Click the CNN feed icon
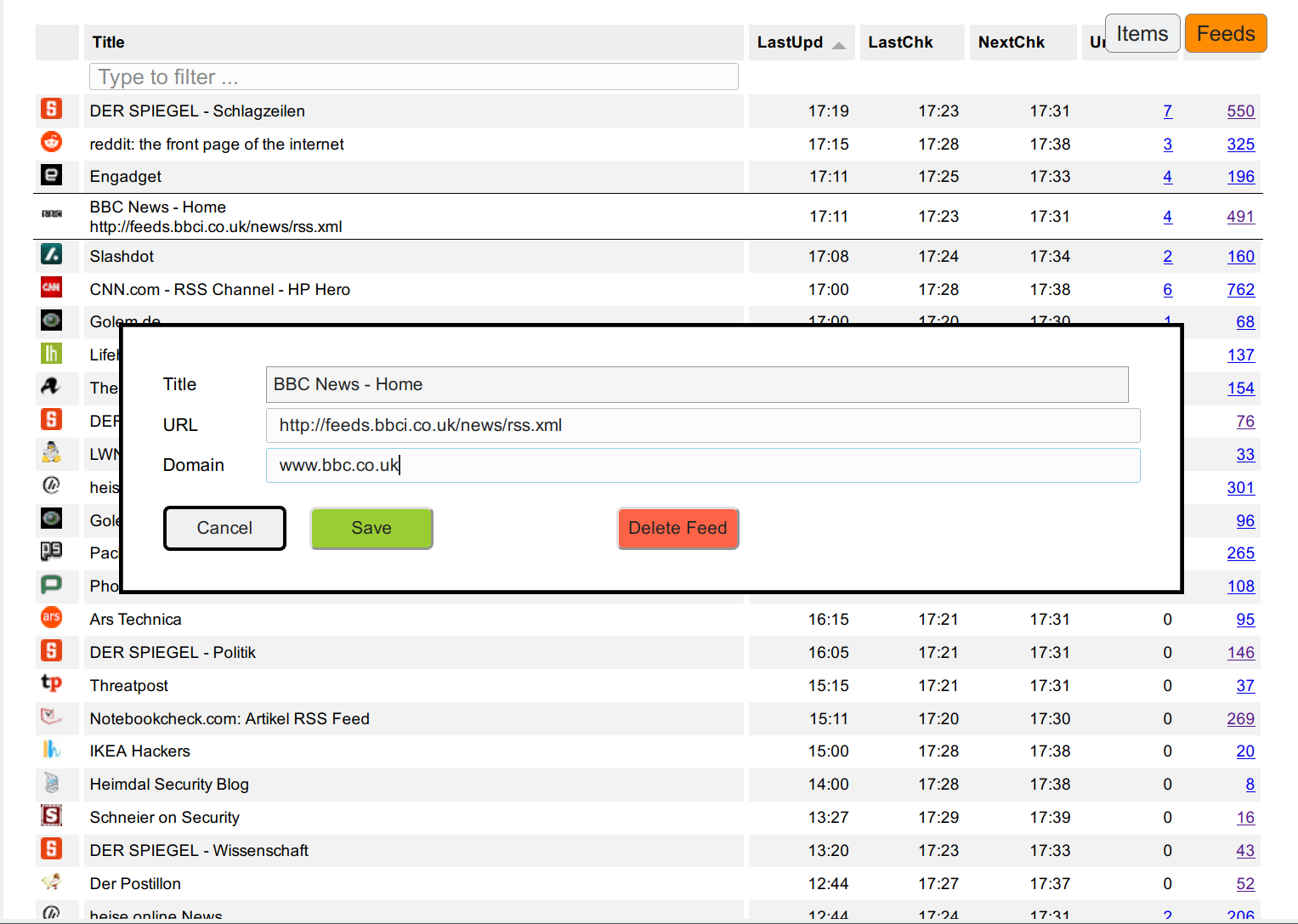The image size is (1298, 924). point(52,287)
